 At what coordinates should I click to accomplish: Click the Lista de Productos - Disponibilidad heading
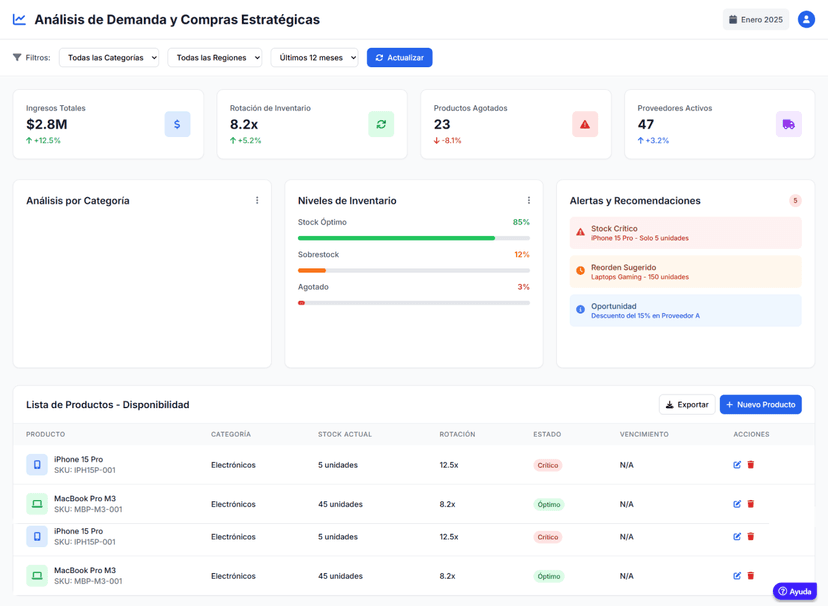coord(108,404)
